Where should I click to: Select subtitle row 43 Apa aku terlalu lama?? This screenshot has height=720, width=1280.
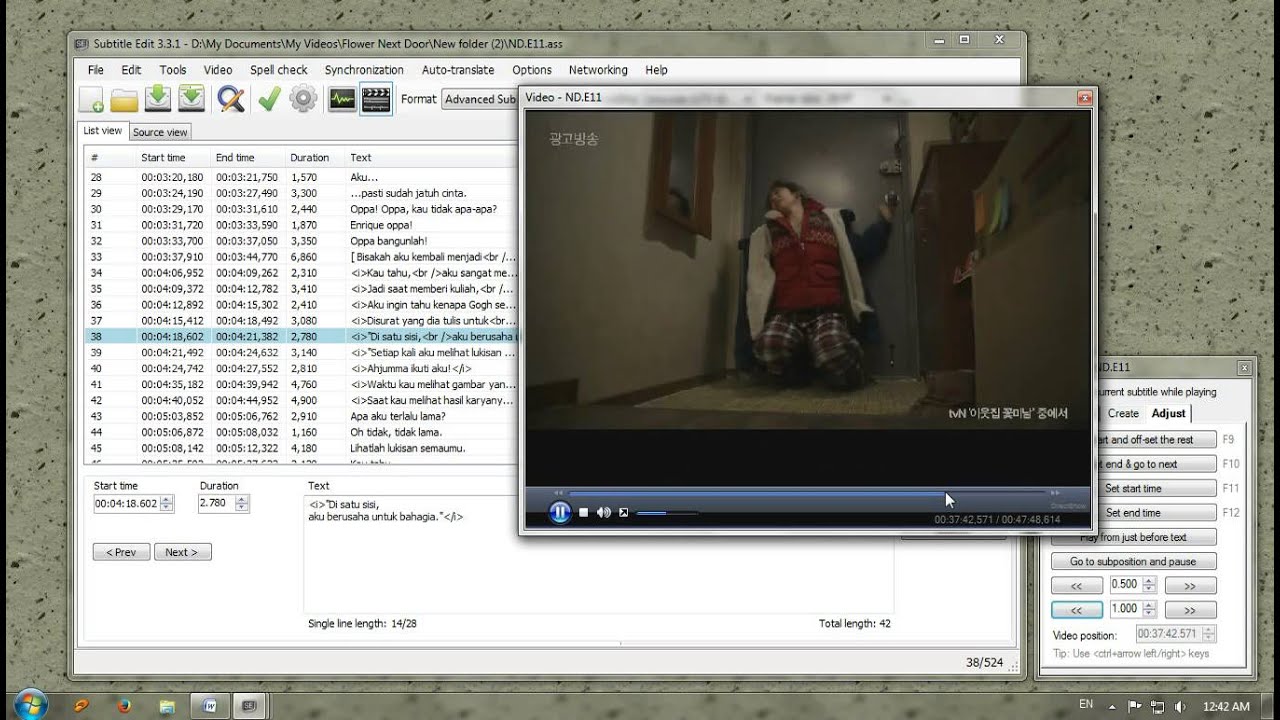[x=302, y=416]
